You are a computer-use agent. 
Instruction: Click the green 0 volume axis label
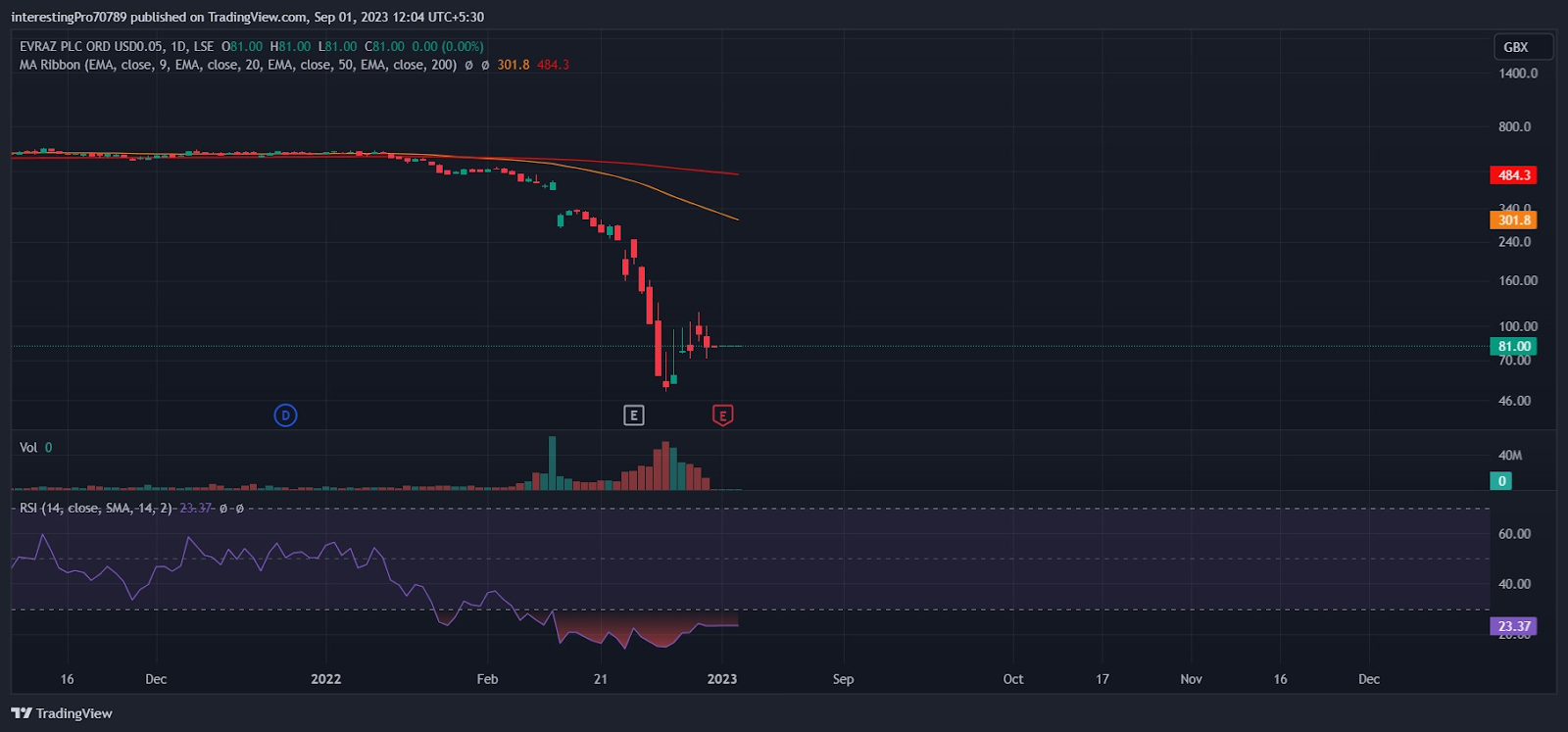click(1501, 481)
